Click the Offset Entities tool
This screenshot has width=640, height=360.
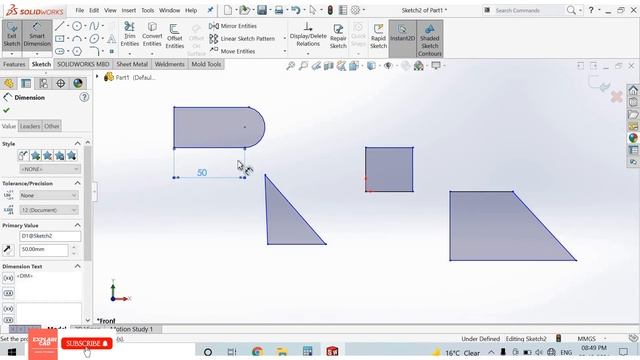click(175, 36)
